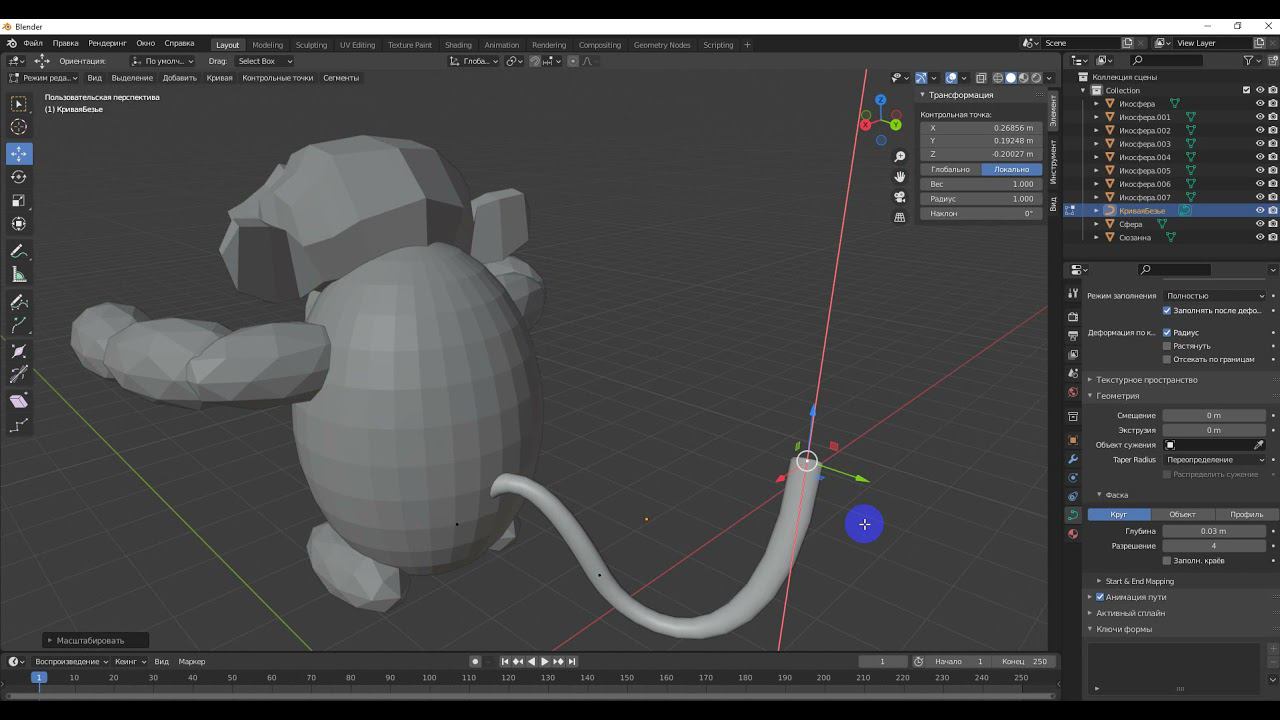Click the camera view icon in viewport
Screen dimensions: 1280x720
pyautogui.click(x=900, y=197)
